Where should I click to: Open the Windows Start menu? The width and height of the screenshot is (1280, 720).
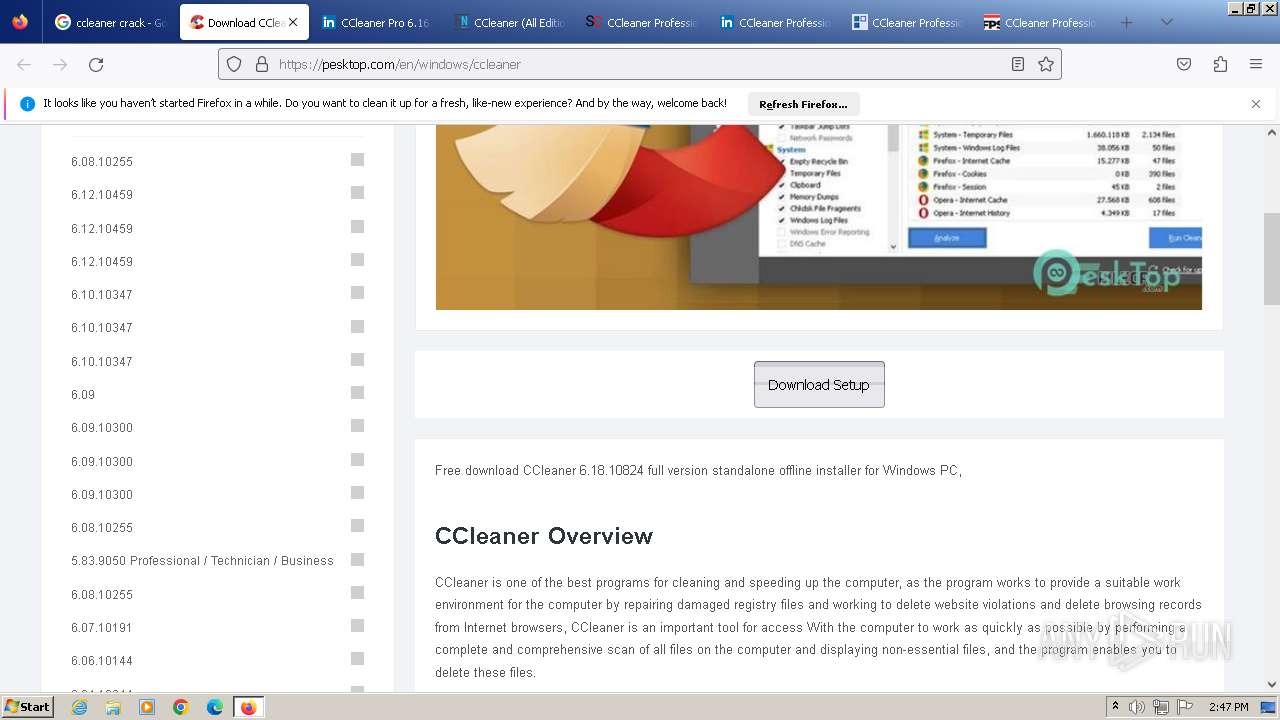click(x=28, y=707)
